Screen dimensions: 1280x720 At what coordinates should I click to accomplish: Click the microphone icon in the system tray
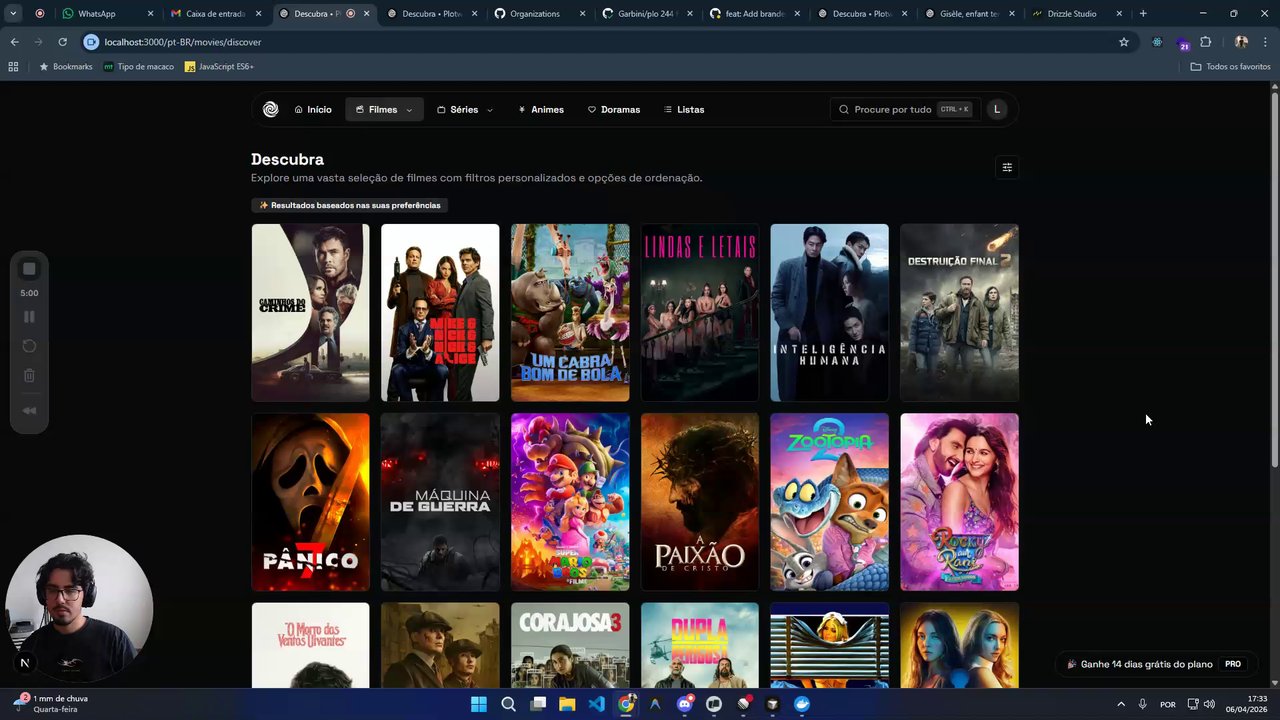[1142, 704]
